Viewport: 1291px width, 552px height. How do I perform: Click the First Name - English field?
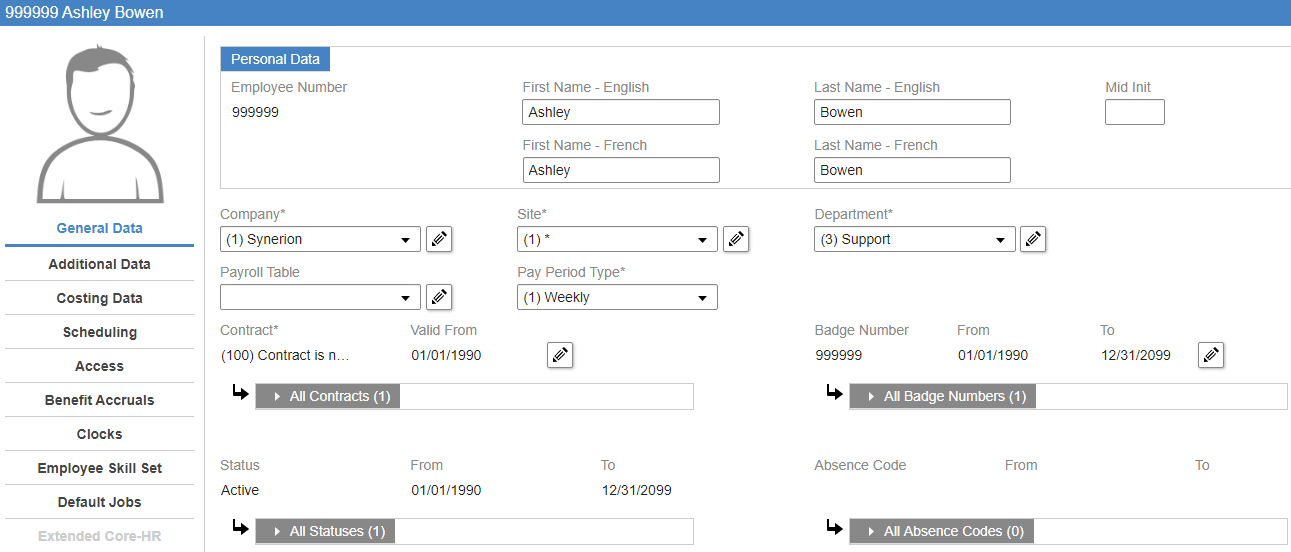click(x=620, y=112)
